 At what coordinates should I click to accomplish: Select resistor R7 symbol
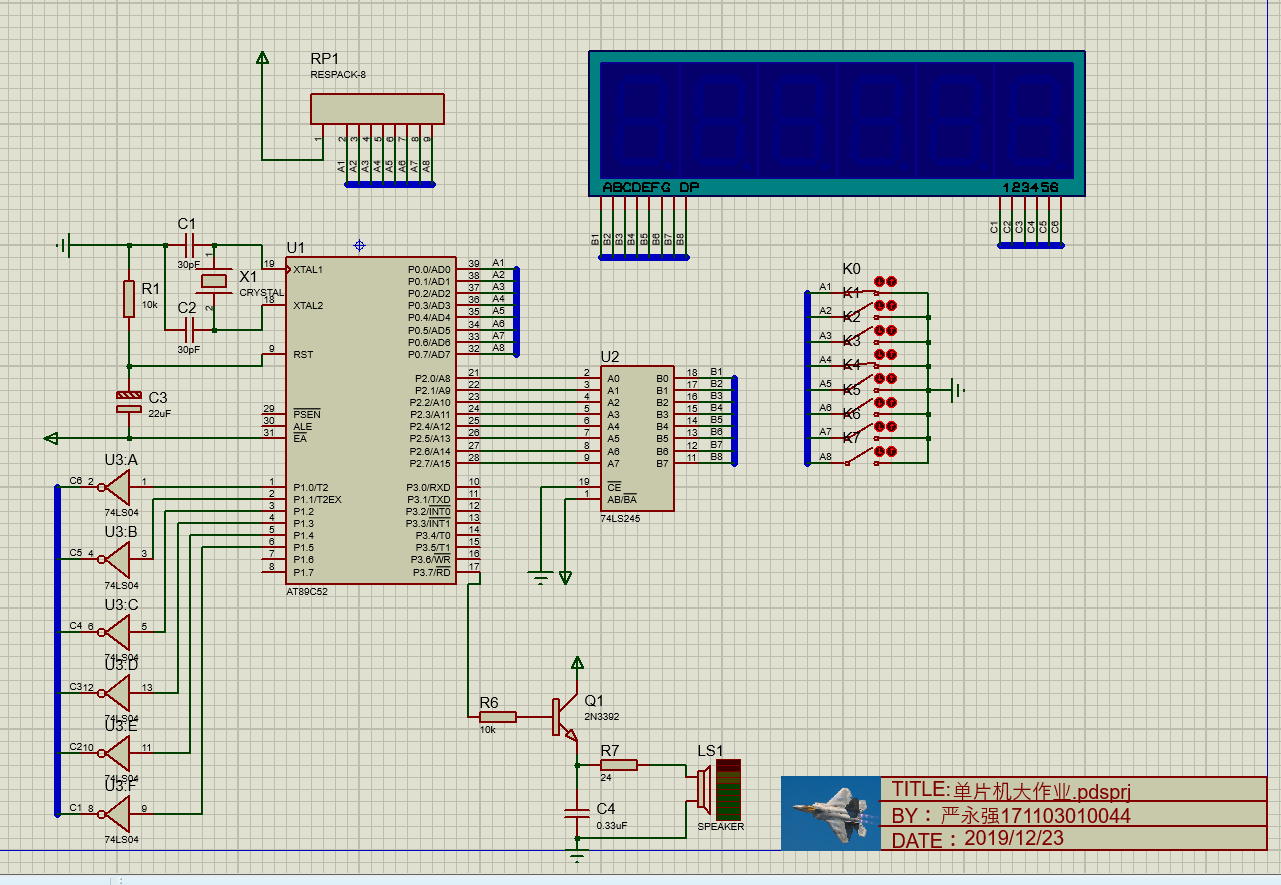(619, 765)
